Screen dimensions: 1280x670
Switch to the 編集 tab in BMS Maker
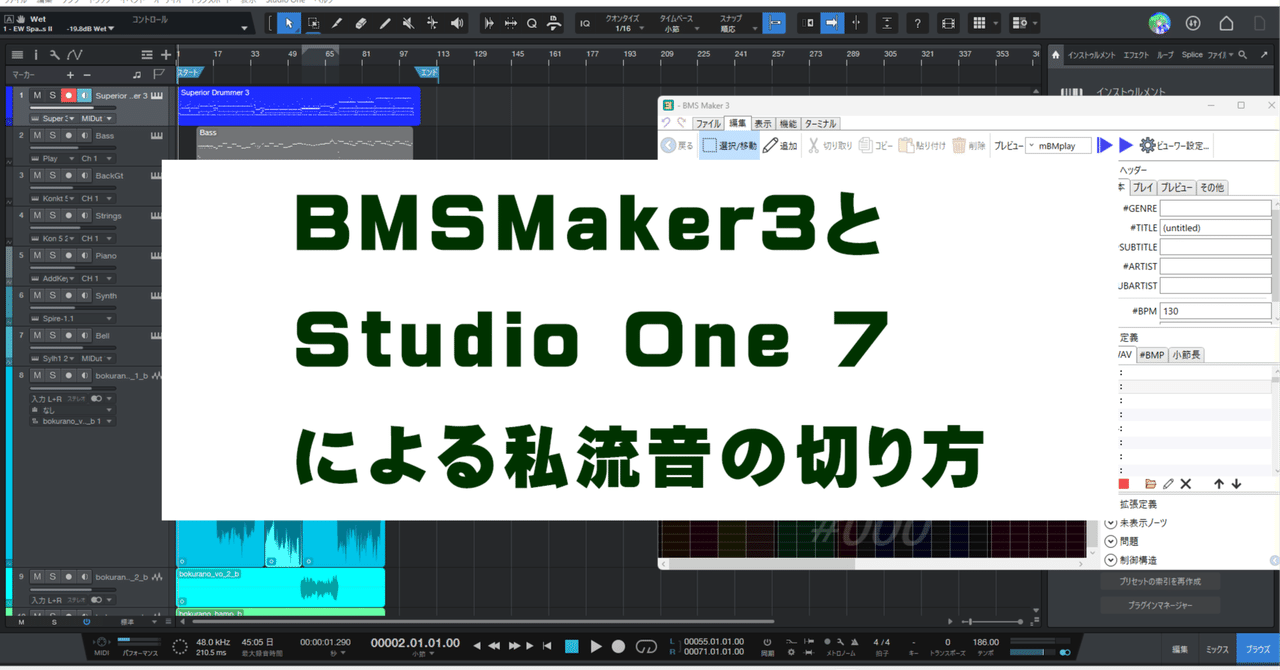[737, 123]
